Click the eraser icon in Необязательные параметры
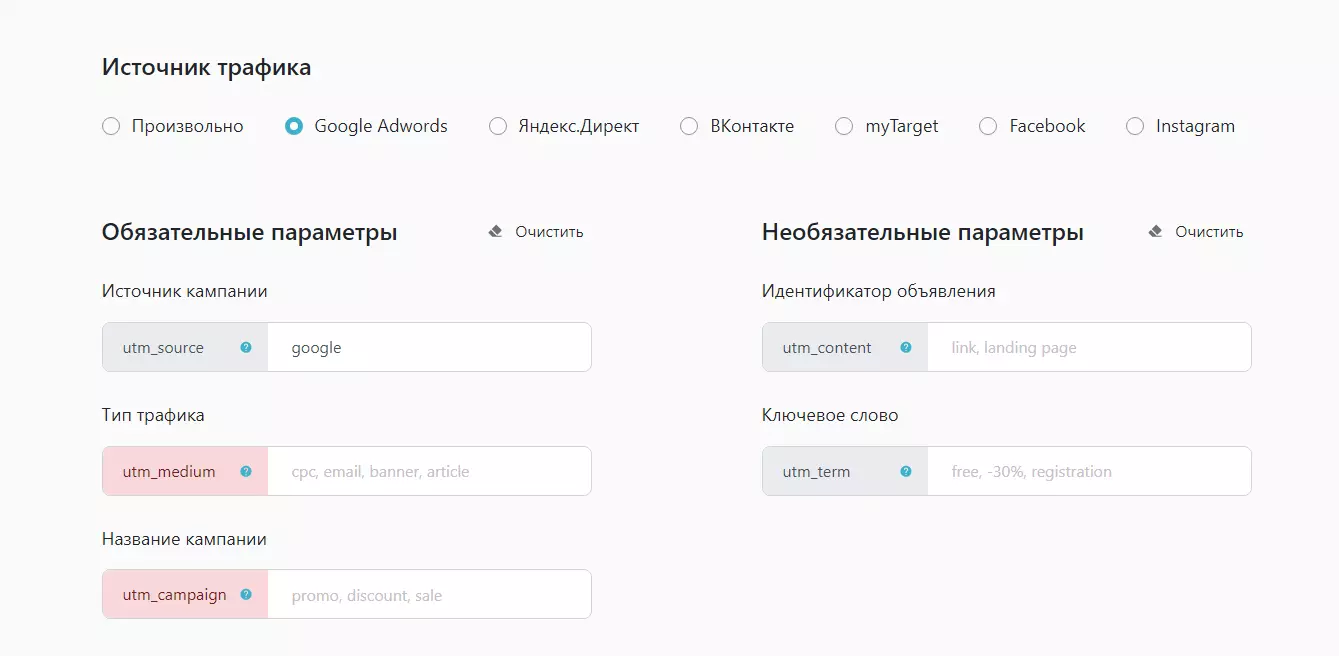This screenshot has height=656, width=1339. [1155, 232]
